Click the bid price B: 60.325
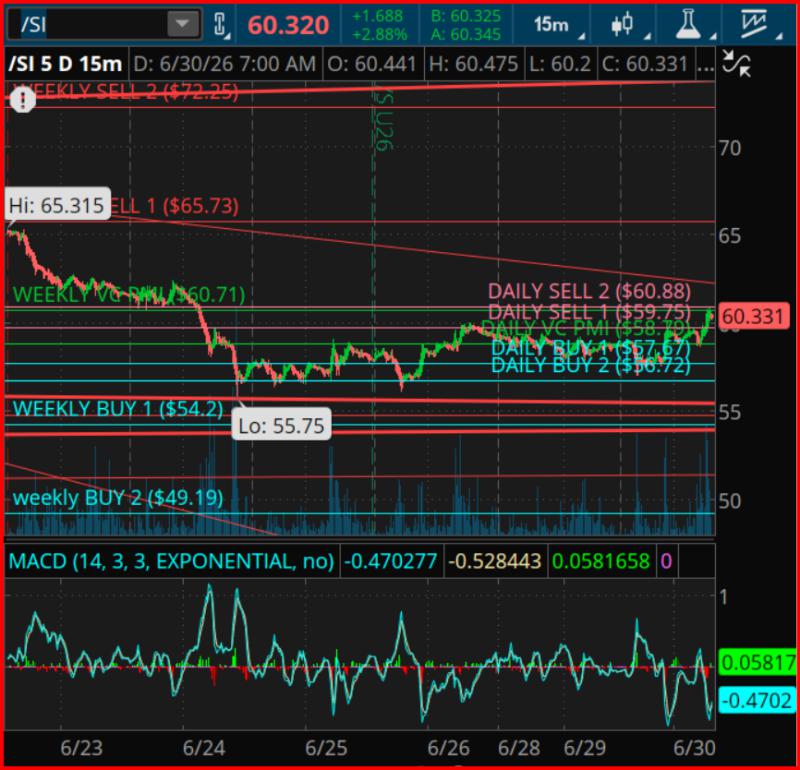The width and height of the screenshot is (800, 770). coord(466,16)
